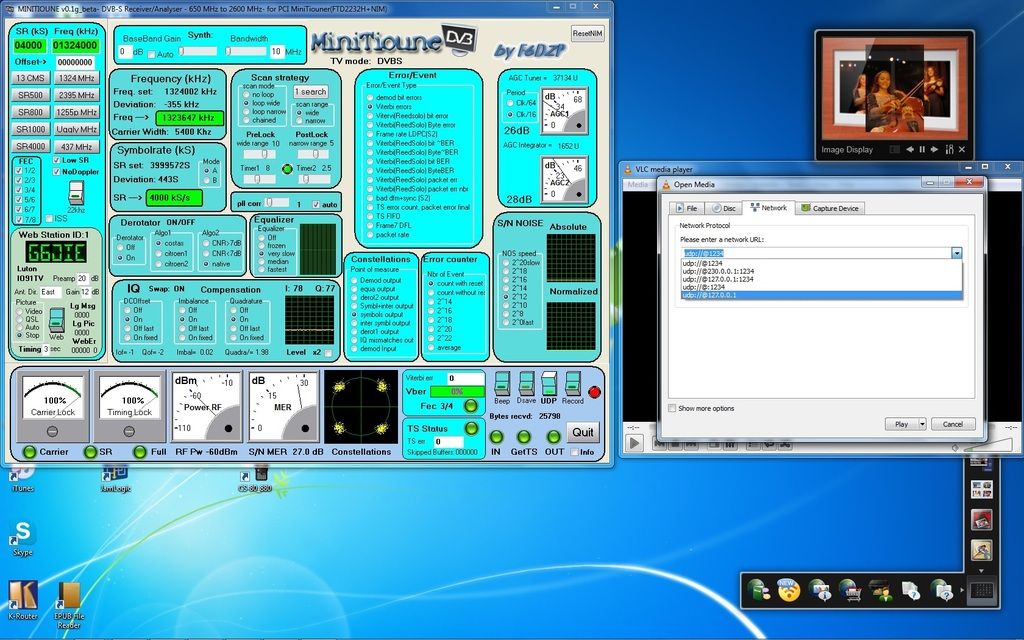Image resolution: width=1024 pixels, height=640 pixels.
Task: Open Image Display settings tools icon
Action: point(949,150)
